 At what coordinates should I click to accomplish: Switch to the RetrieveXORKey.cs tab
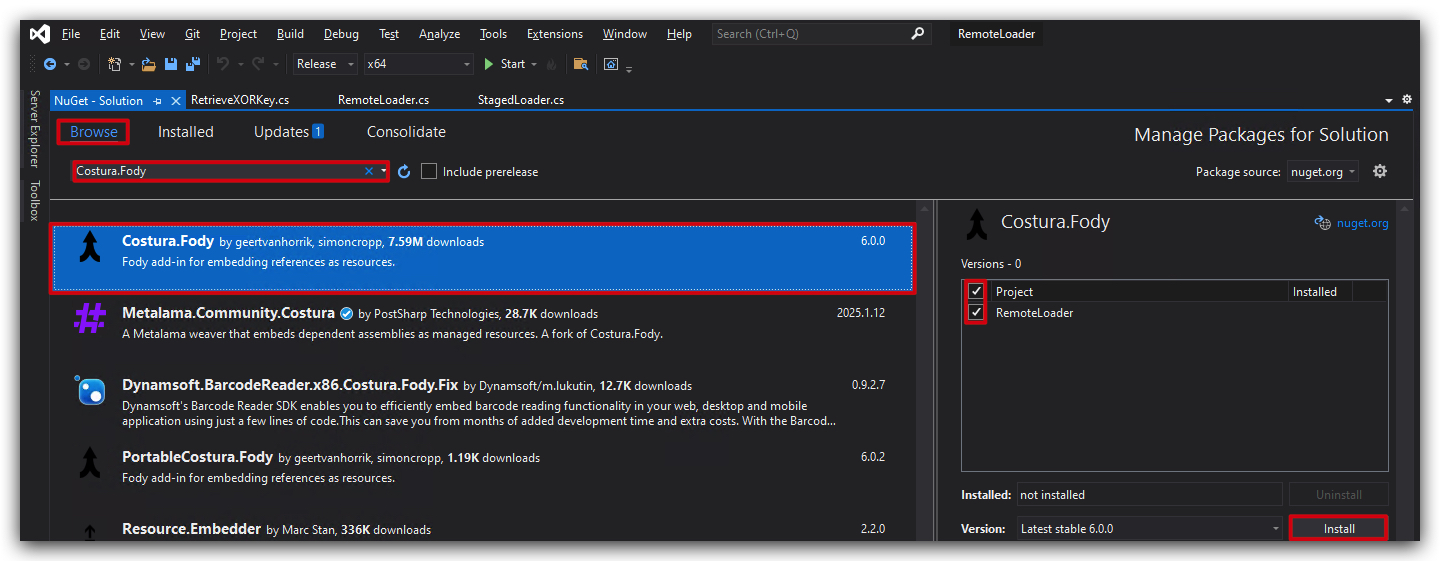[240, 100]
